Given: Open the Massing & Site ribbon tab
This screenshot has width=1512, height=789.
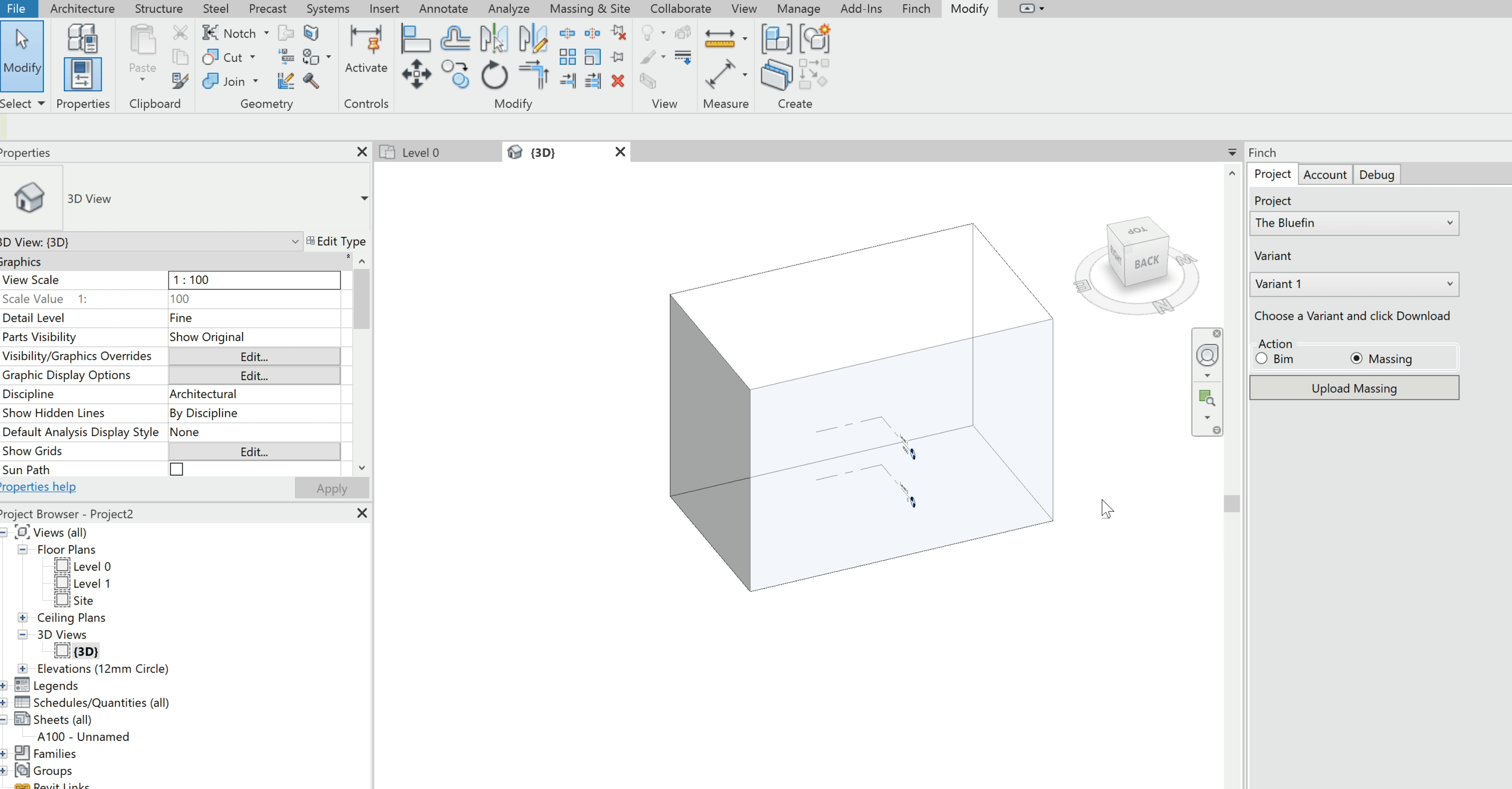Looking at the screenshot, I should pos(589,8).
